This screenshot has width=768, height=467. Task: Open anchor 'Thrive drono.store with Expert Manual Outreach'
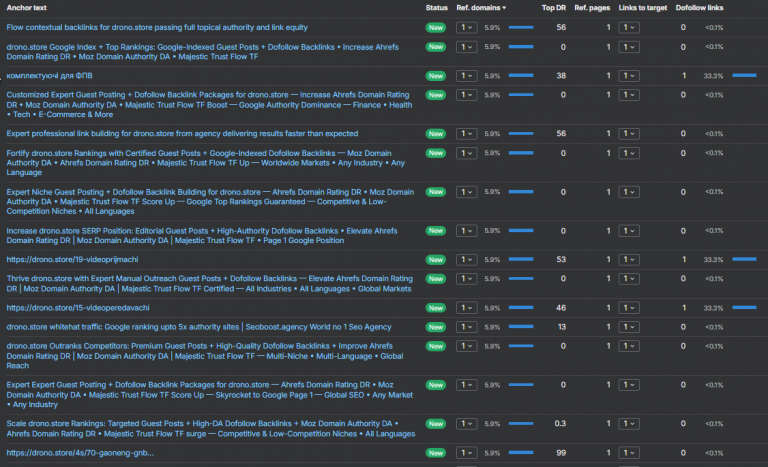(x=210, y=283)
